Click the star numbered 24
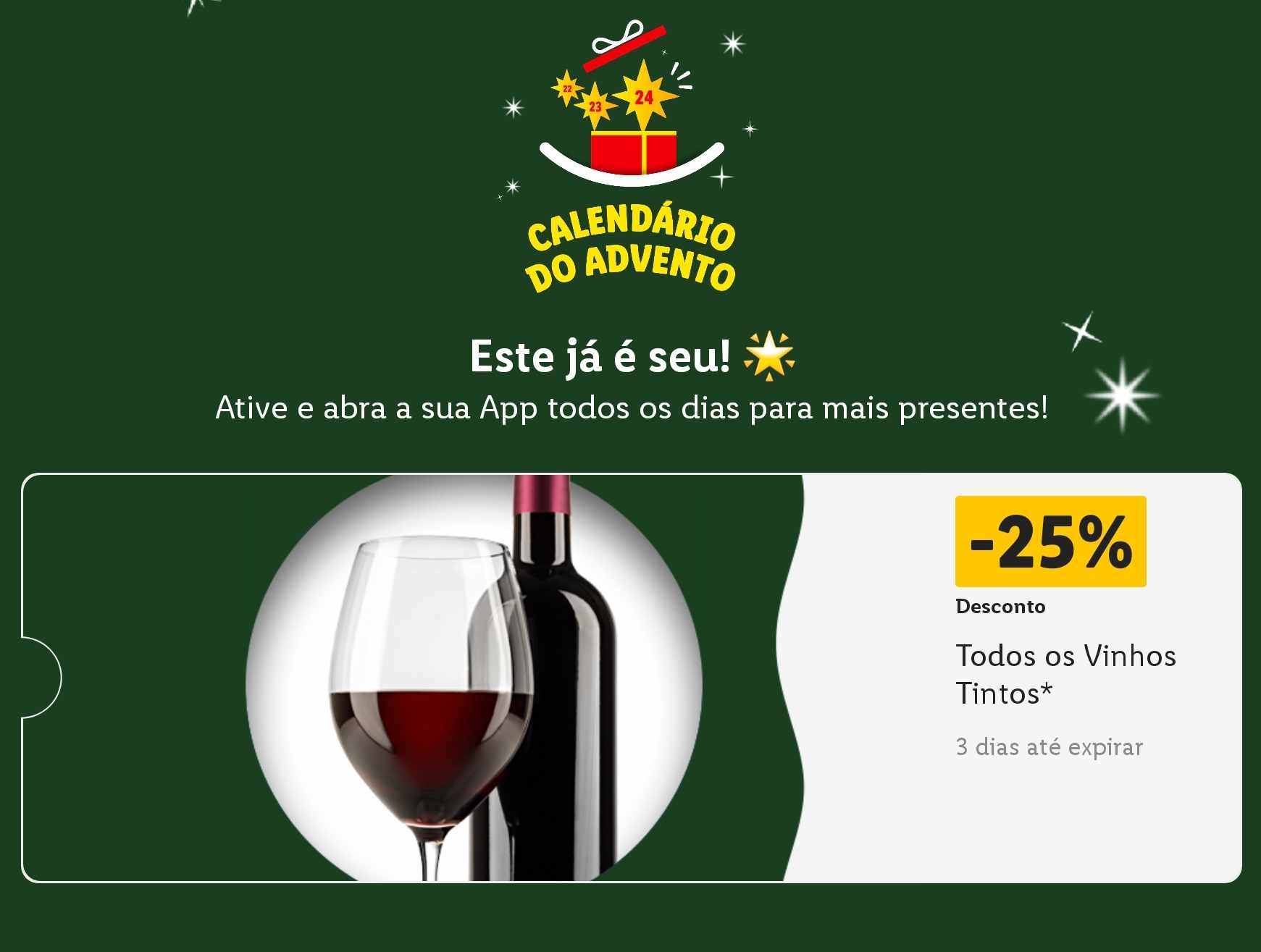The height and width of the screenshot is (952, 1261). (x=644, y=96)
